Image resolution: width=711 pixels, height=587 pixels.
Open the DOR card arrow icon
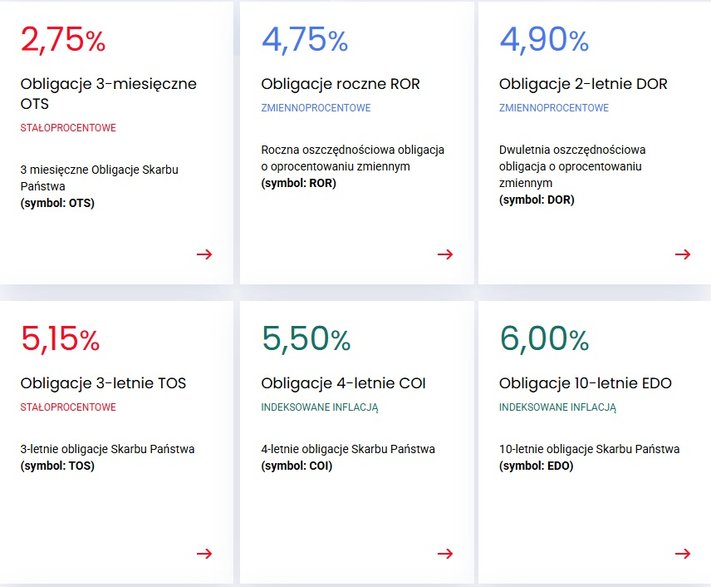[683, 254]
